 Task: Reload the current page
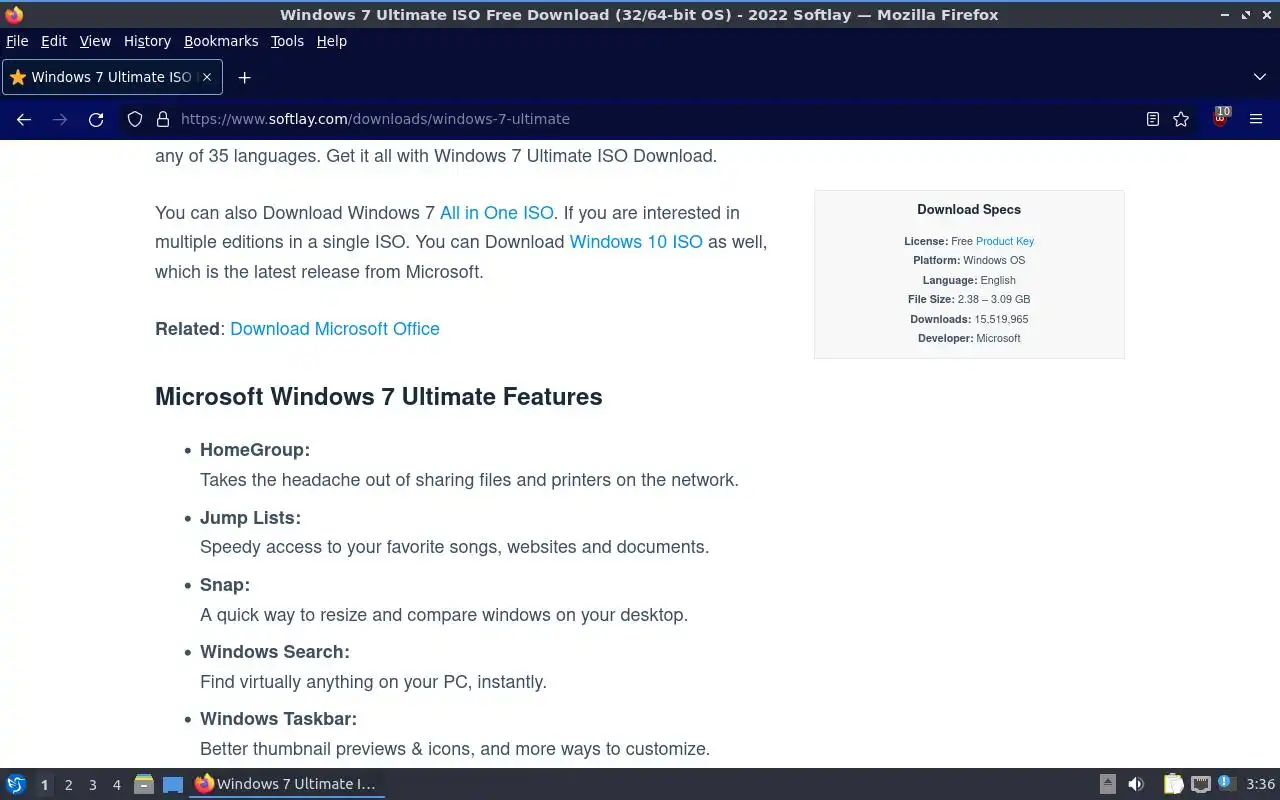tap(96, 119)
